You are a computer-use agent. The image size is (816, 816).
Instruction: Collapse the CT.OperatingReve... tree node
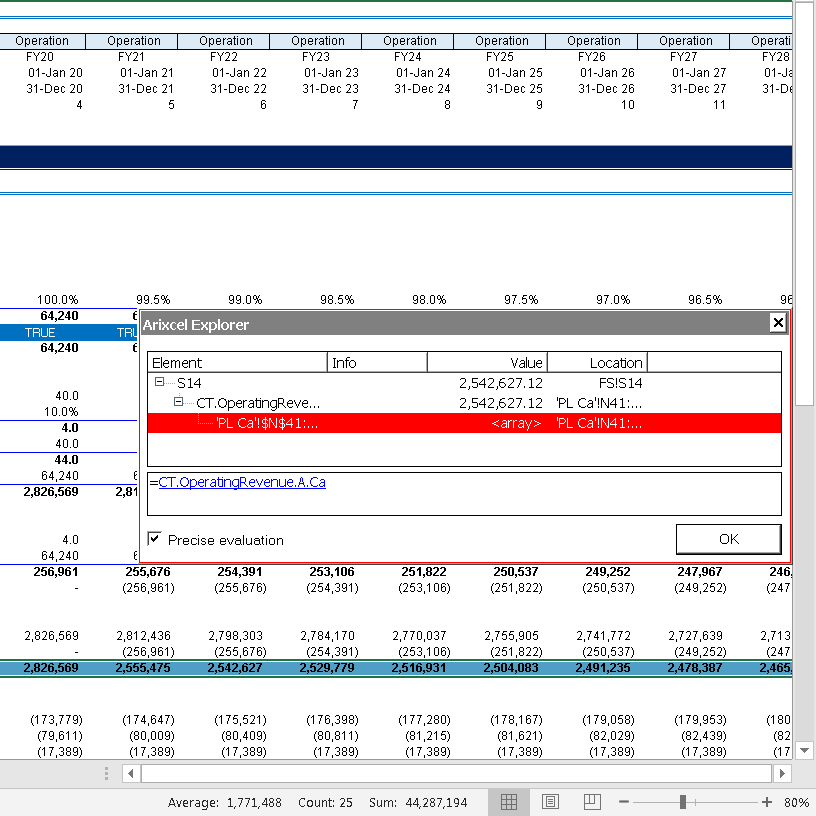tap(180, 403)
